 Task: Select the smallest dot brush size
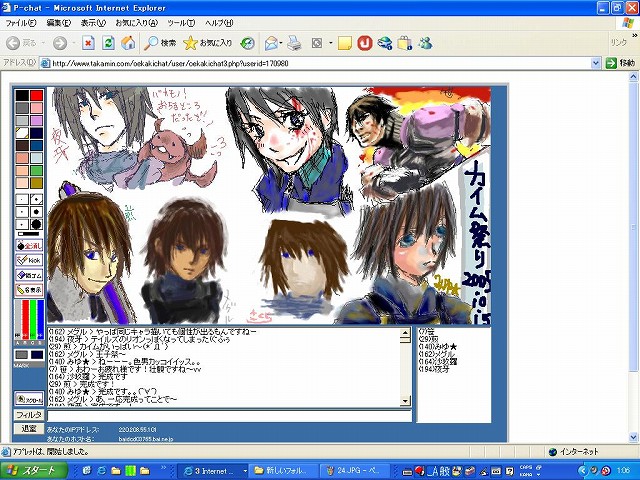pyautogui.click(x=22, y=200)
